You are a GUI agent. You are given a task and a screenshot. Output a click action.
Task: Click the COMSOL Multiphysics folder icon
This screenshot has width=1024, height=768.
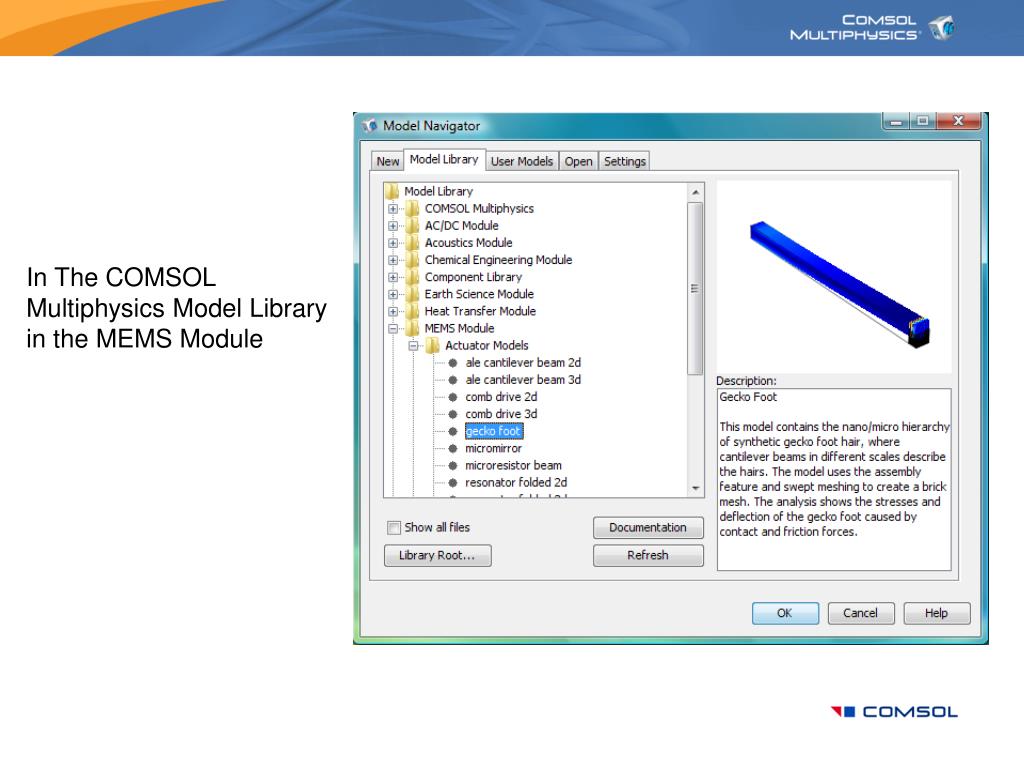tap(412, 209)
